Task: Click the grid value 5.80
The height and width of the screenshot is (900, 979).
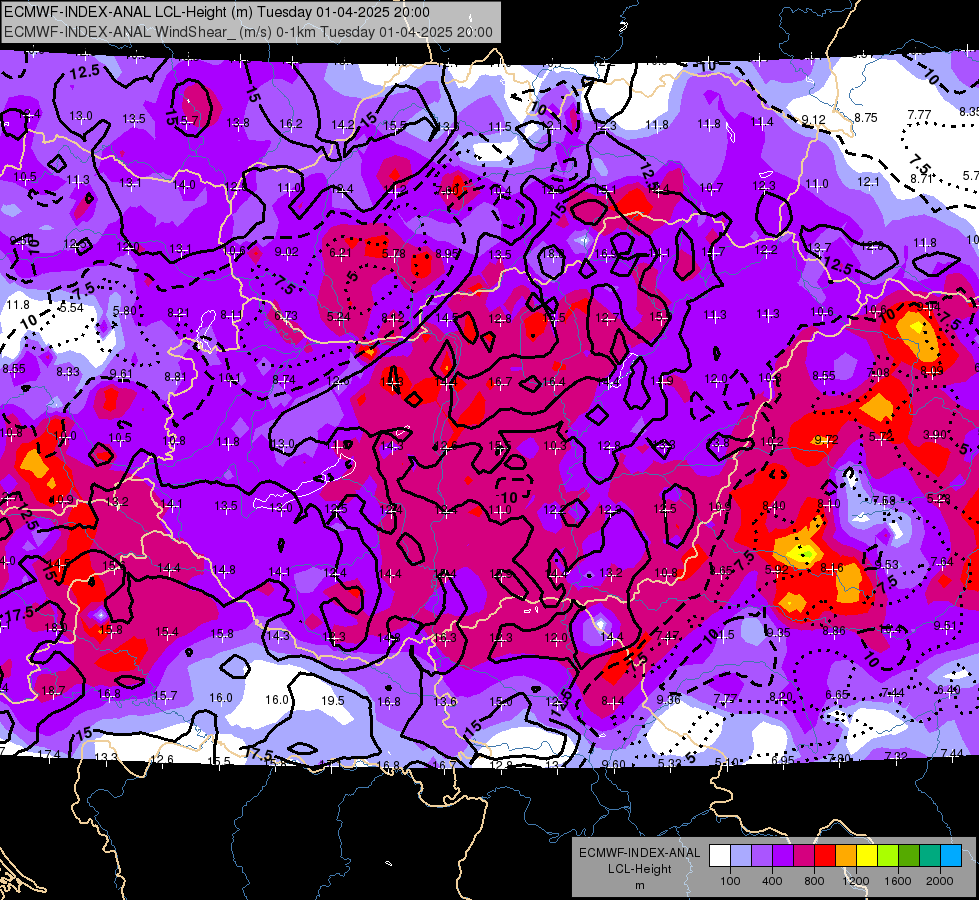Action: point(124,310)
